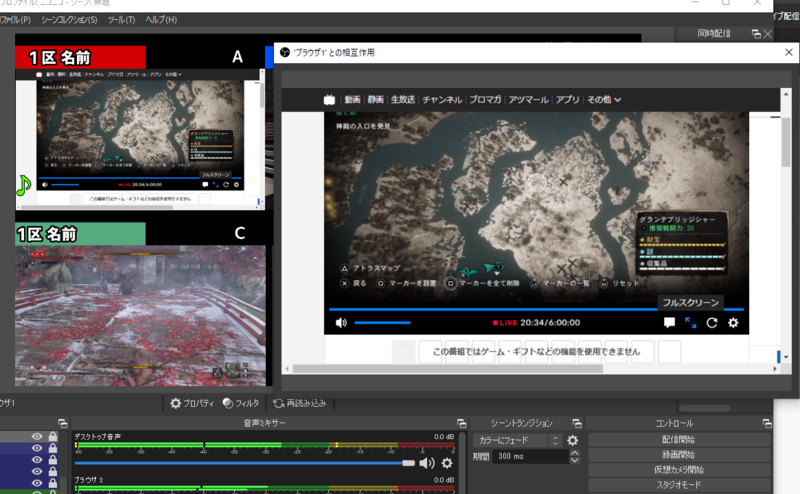The width and height of the screenshot is (800, 494).
Task: Click the Niconico TV logo icon
Action: (x=327, y=99)
